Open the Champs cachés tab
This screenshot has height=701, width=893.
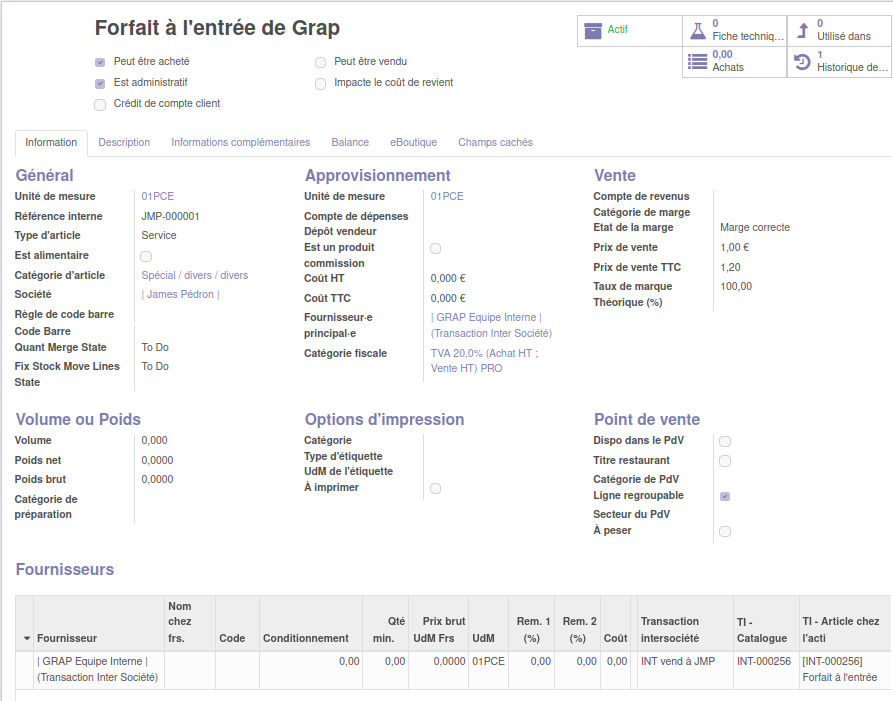pos(495,143)
